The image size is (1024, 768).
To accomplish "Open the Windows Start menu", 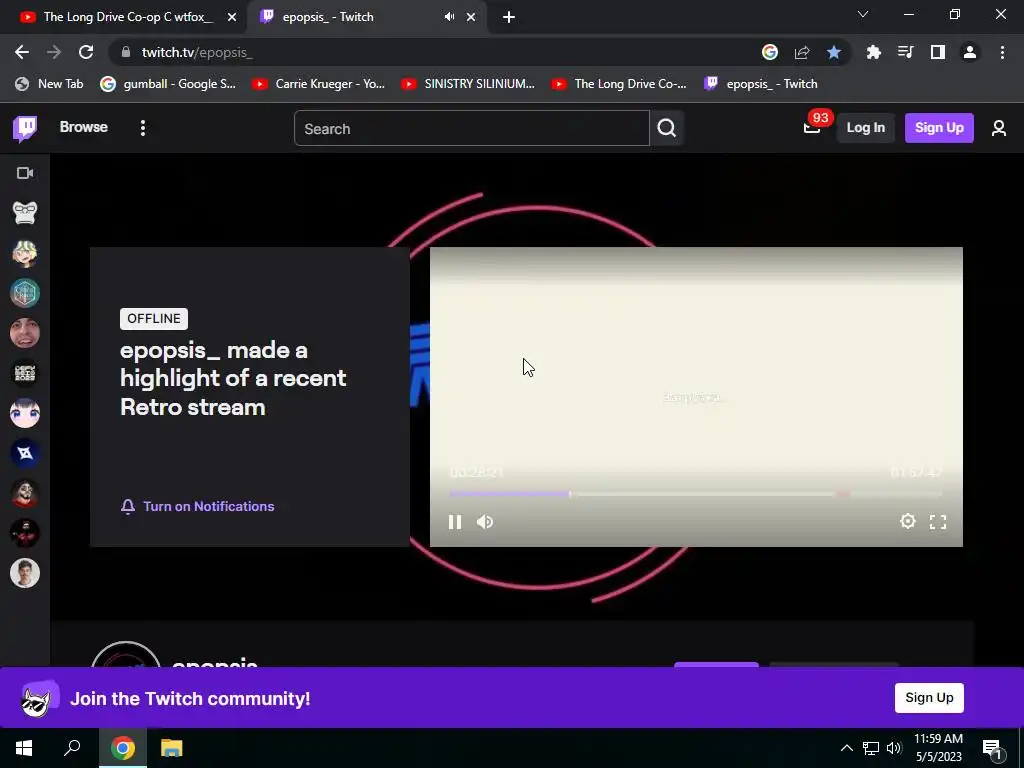I will click(x=24, y=748).
